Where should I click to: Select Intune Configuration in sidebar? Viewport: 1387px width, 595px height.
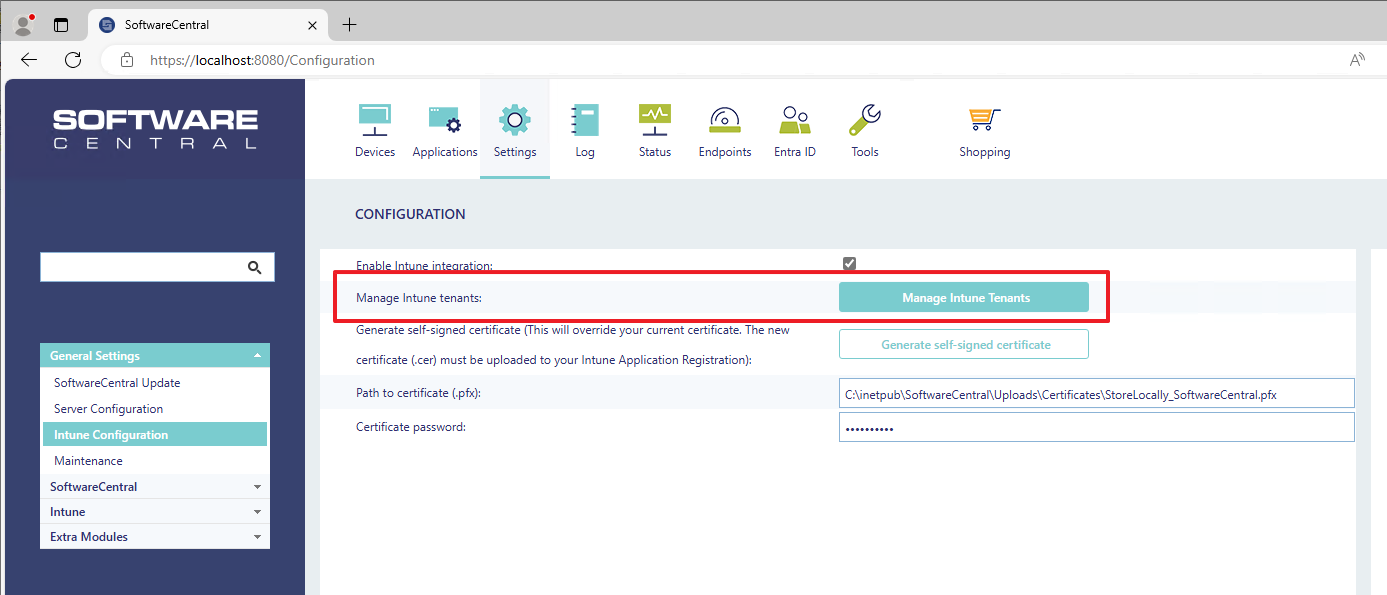(155, 435)
